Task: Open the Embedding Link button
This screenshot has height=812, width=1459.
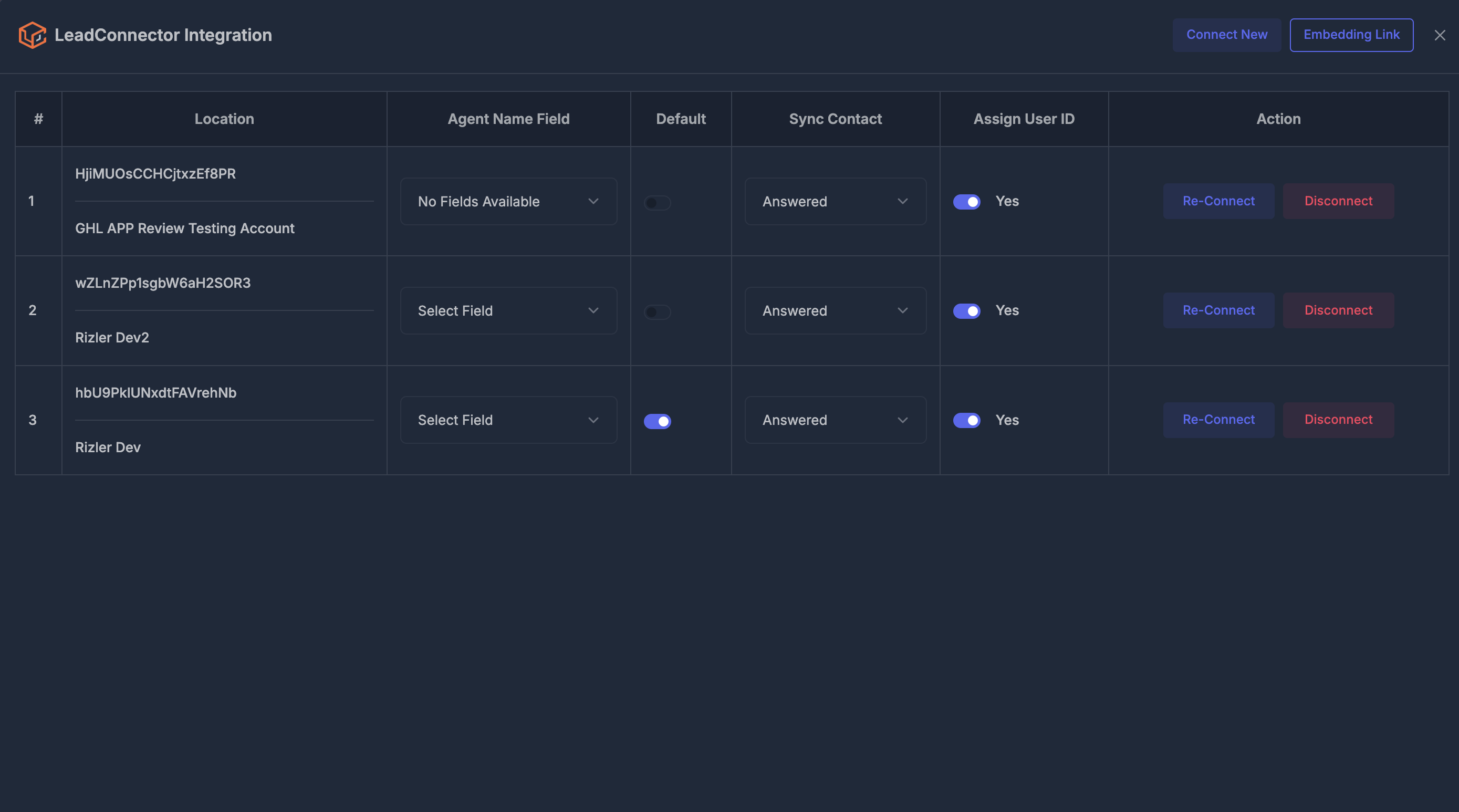Action: [x=1351, y=35]
